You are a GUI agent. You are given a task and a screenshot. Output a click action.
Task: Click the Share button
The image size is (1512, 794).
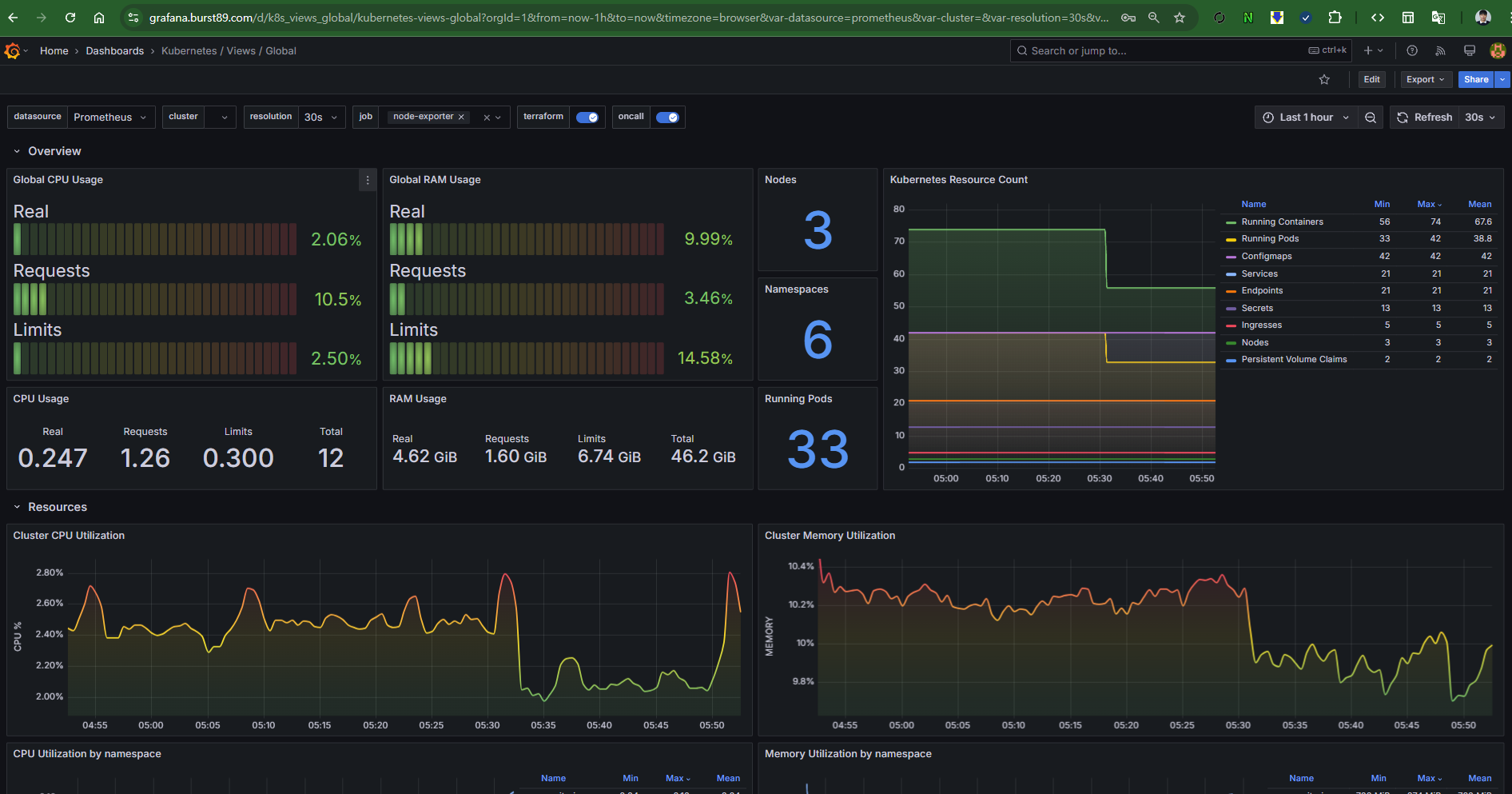(1476, 79)
